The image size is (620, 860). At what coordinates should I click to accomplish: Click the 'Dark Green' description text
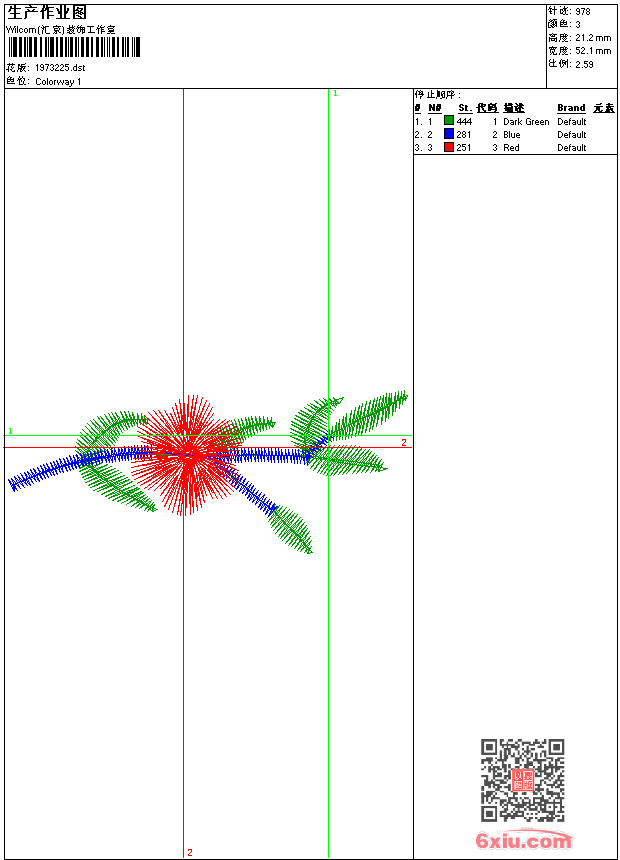(x=526, y=122)
